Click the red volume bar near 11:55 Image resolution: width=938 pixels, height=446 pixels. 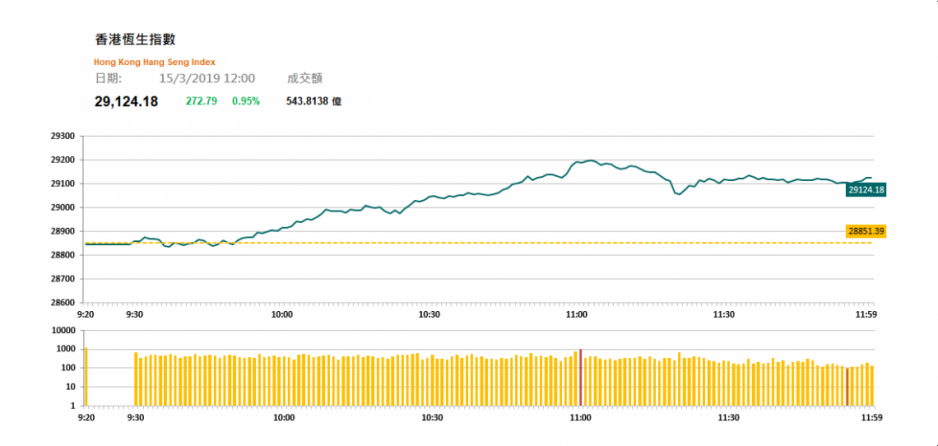[x=847, y=387]
